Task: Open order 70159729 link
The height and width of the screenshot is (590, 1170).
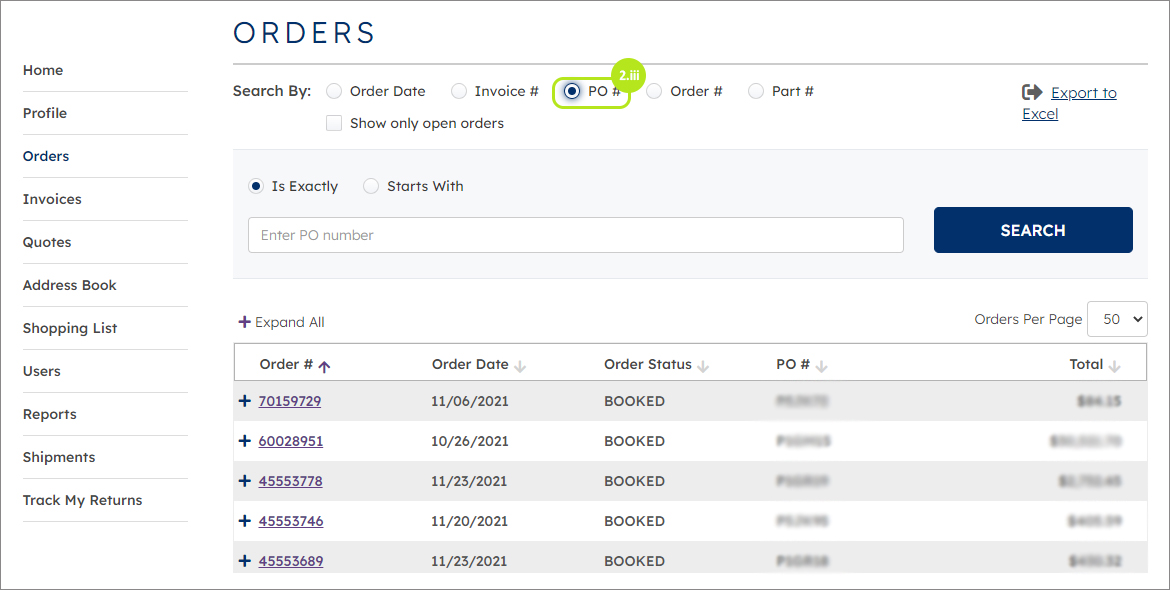Action: [290, 401]
